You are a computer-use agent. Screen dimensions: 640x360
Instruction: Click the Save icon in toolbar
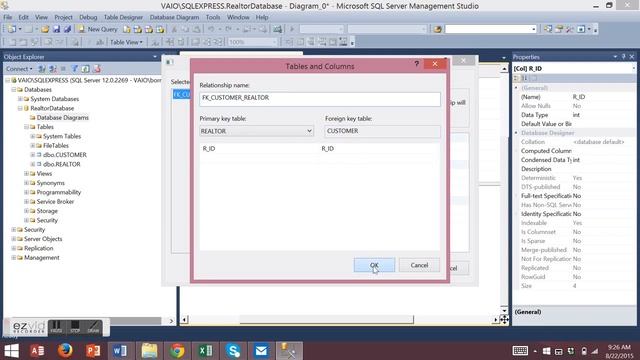[56, 29]
